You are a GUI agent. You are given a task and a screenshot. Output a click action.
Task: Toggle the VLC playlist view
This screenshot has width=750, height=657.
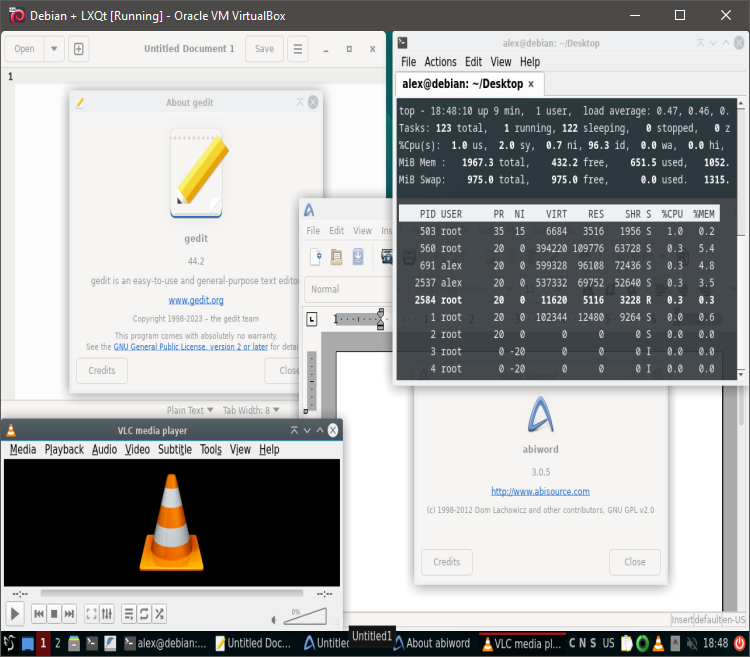coord(129,613)
